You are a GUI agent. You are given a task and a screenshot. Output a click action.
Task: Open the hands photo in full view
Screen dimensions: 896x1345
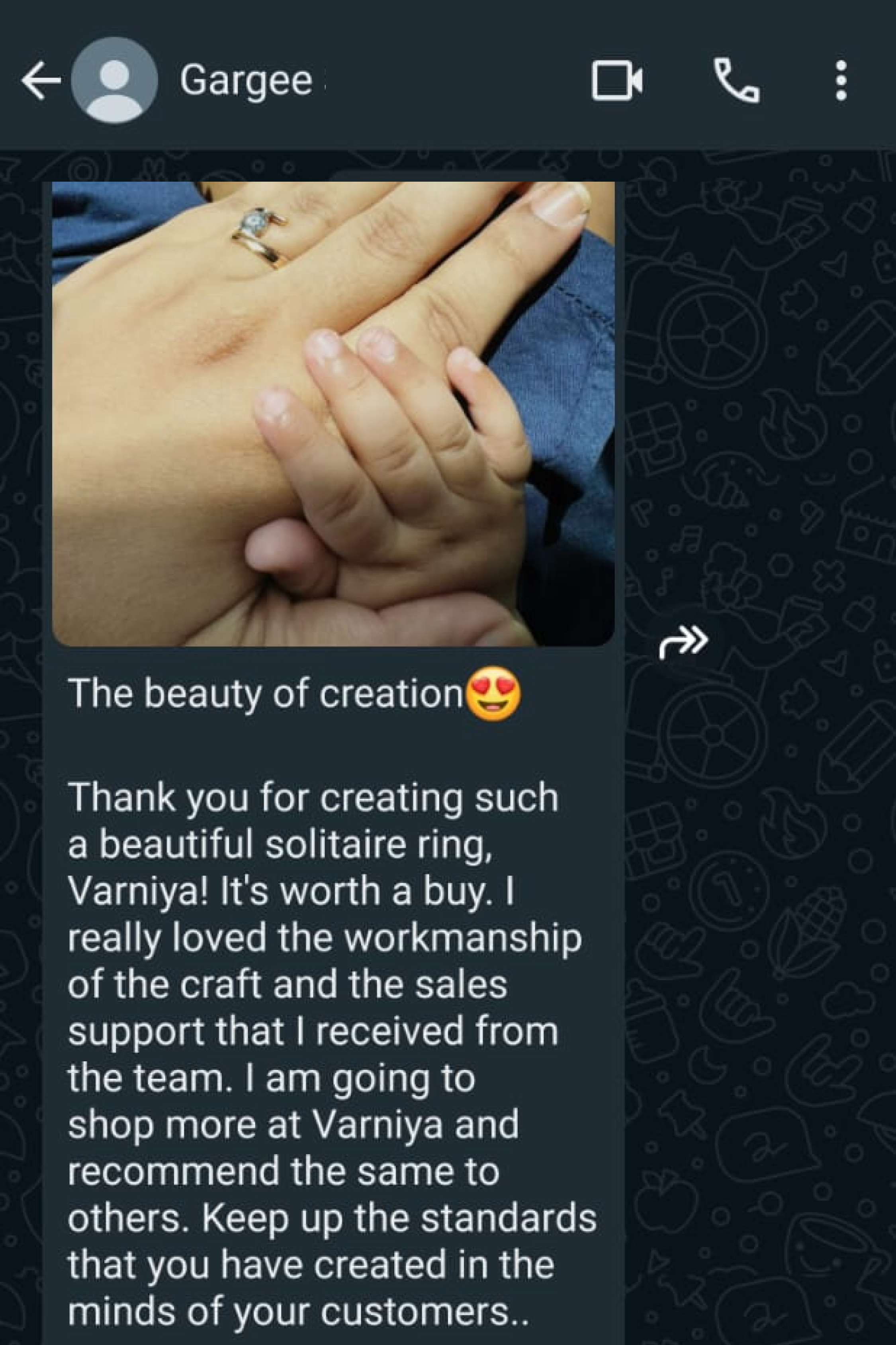click(333, 414)
